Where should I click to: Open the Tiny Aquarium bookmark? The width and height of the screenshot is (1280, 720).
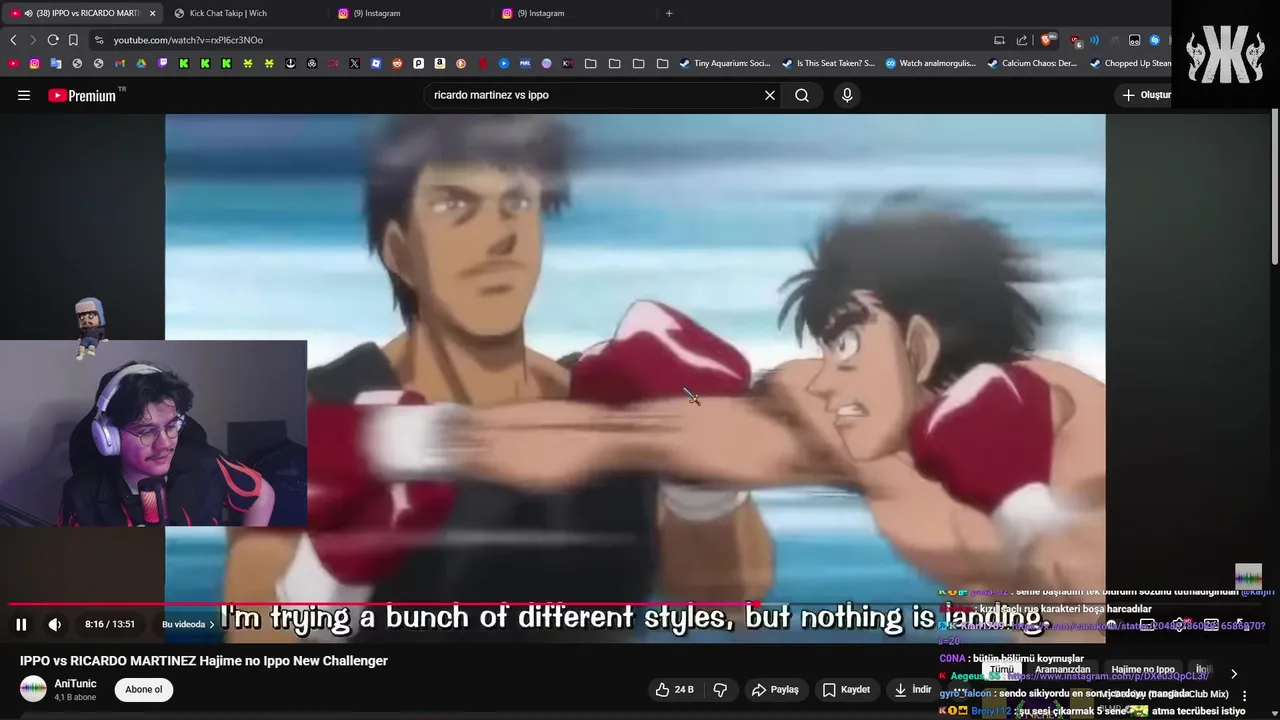click(x=725, y=63)
